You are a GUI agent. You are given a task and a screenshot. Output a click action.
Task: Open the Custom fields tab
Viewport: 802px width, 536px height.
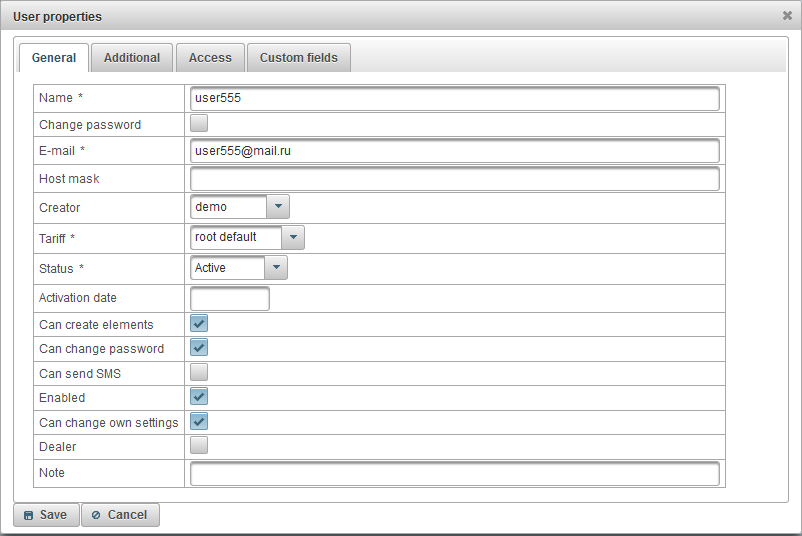coord(298,58)
